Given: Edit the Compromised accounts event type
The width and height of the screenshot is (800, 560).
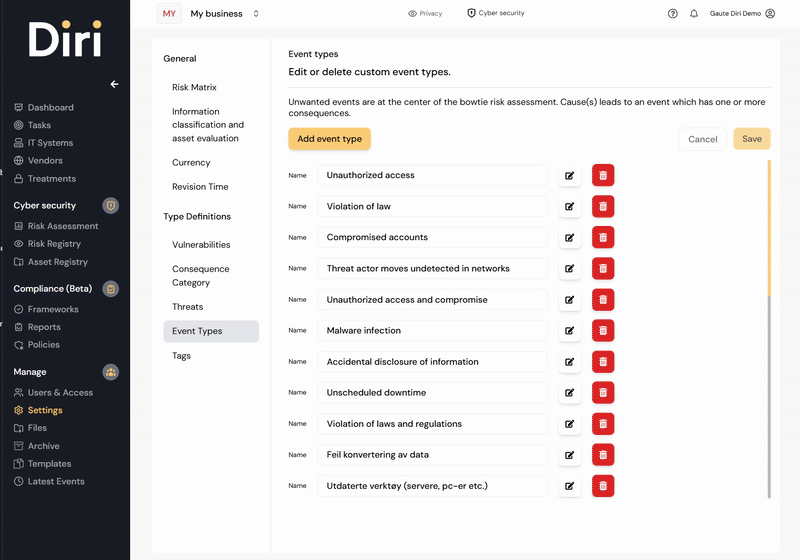Looking at the screenshot, I should coord(569,238).
